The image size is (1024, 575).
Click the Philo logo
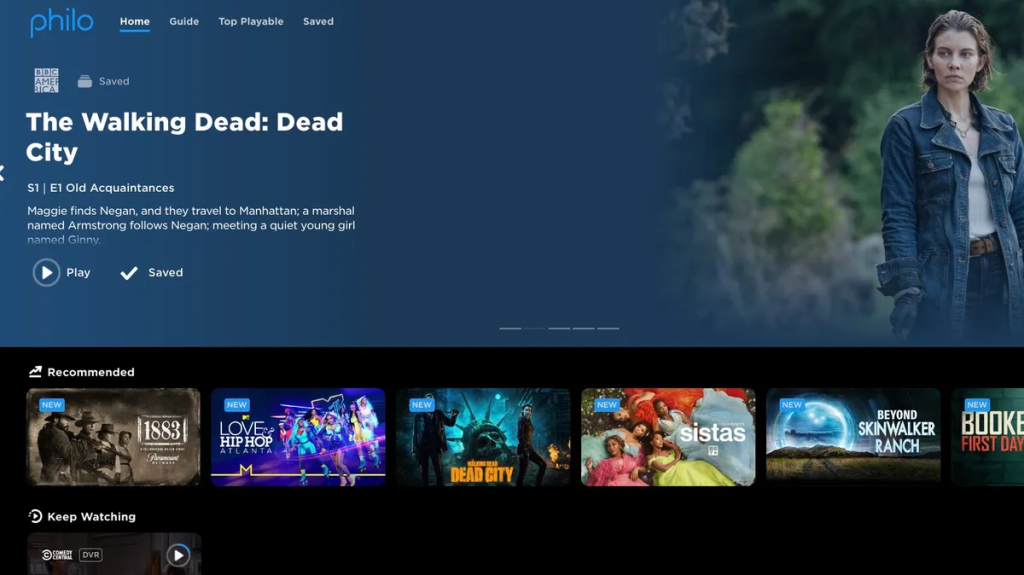(x=61, y=22)
